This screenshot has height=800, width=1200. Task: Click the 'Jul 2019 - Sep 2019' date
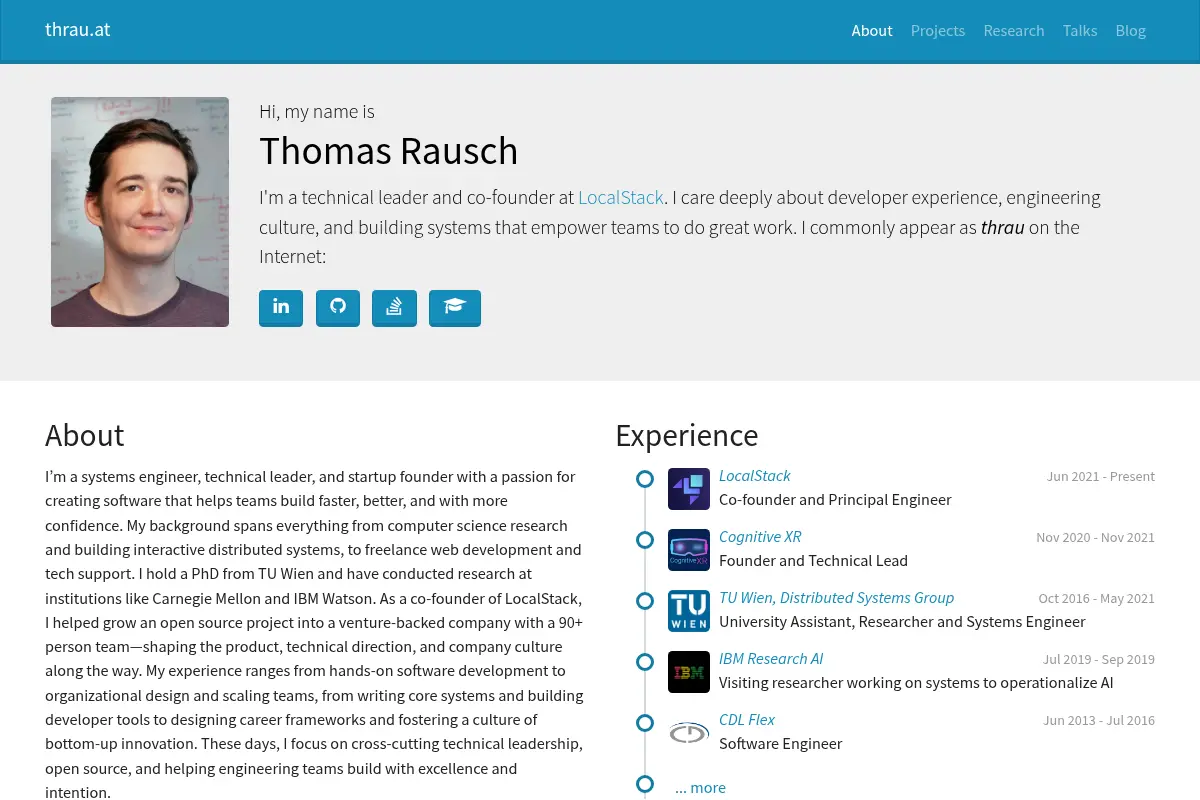(x=1099, y=660)
